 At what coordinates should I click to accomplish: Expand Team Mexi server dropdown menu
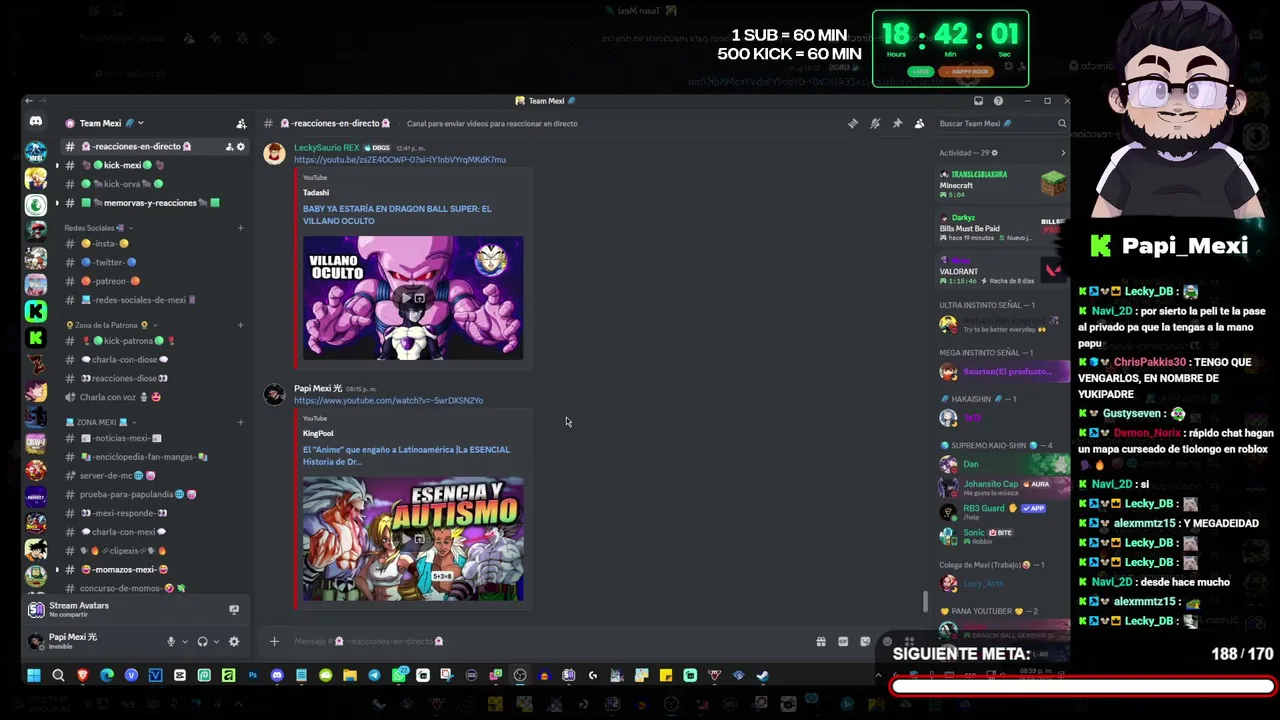click(x=140, y=124)
